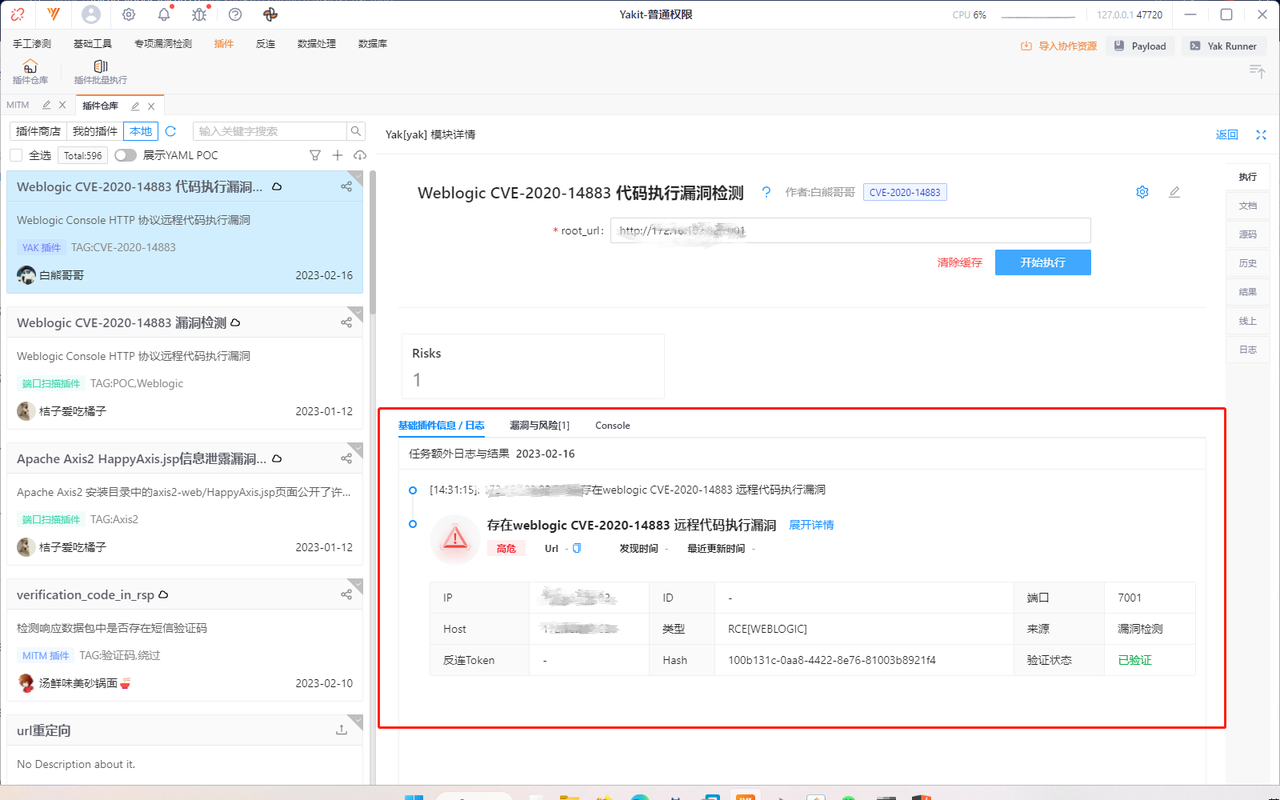Screen dimensions: 1280x800
Task: Open 插件批量执行 from the toolbar
Action: pyautogui.click(x=100, y=72)
